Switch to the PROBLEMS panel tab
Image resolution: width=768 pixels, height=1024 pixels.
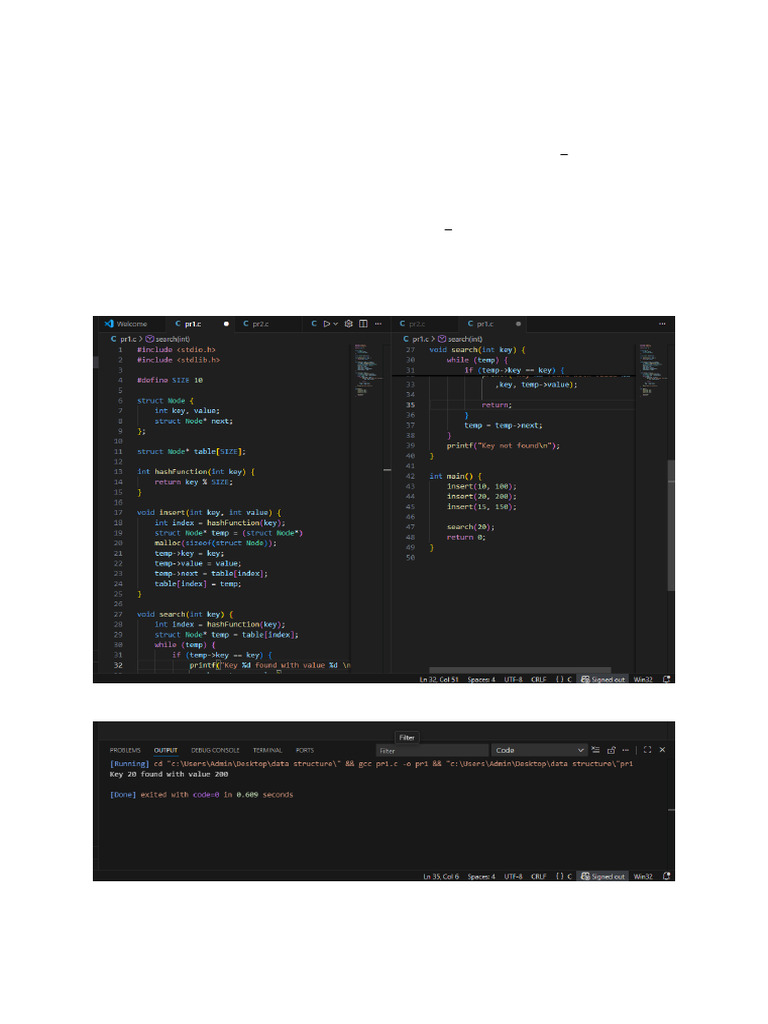click(x=125, y=750)
